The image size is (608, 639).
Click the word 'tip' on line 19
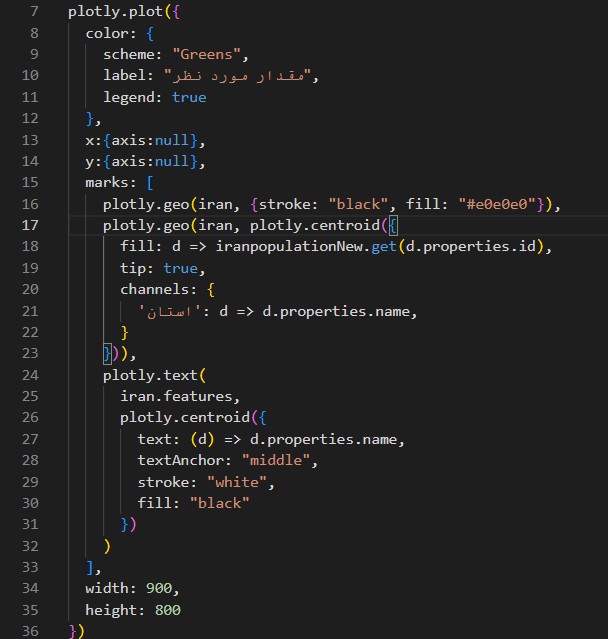pos(133,268)
